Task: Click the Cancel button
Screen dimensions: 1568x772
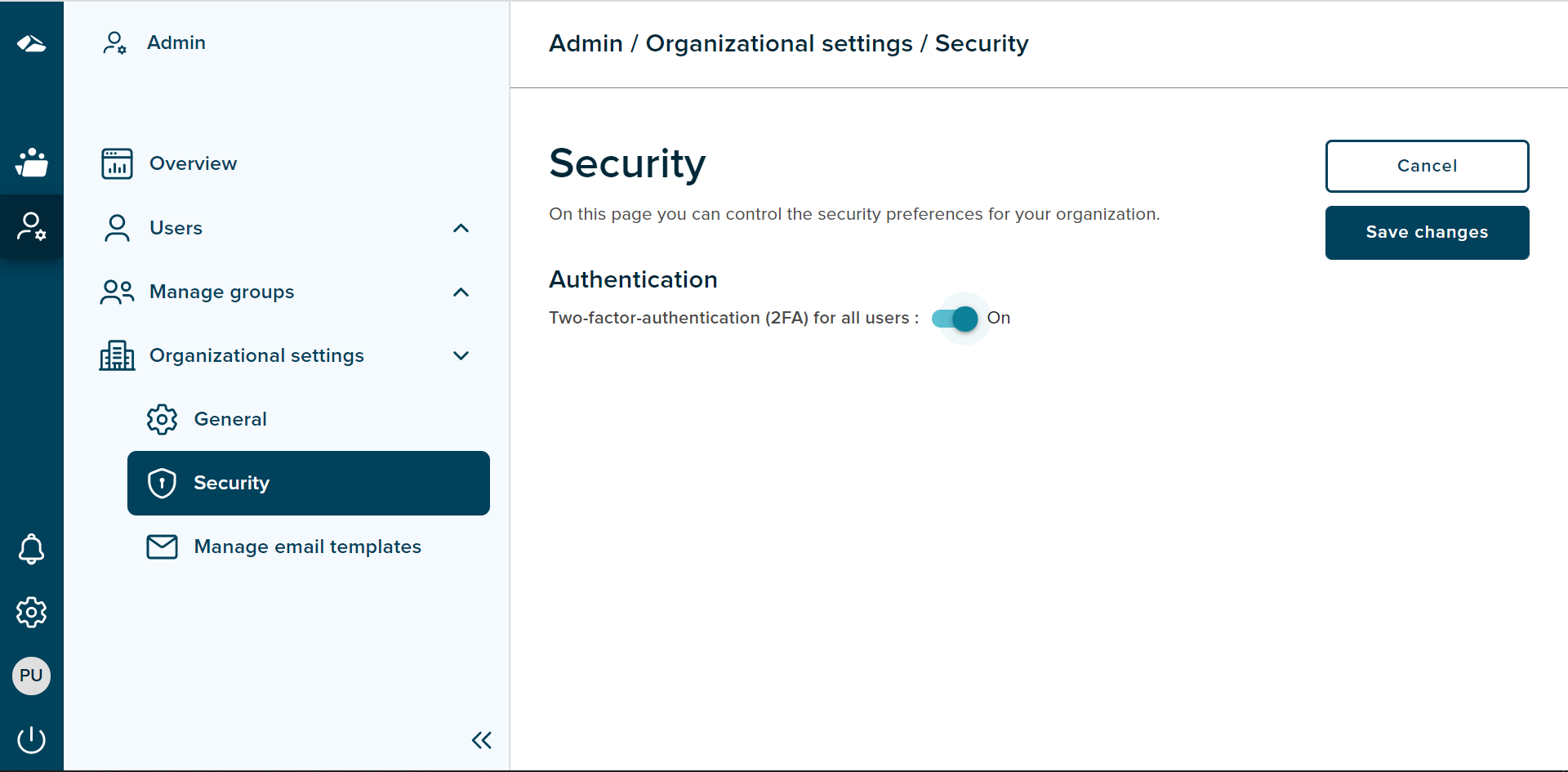Action: pos(1426,166)
